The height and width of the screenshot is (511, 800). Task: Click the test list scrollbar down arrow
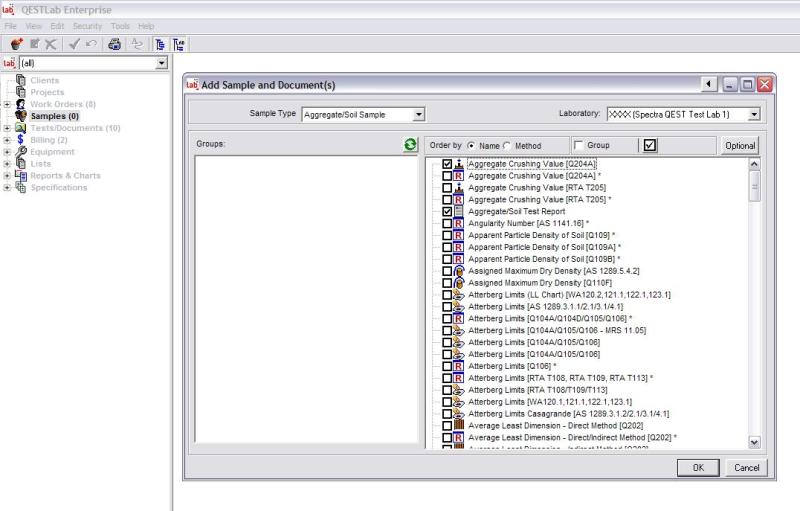click(x=754, y=442)
